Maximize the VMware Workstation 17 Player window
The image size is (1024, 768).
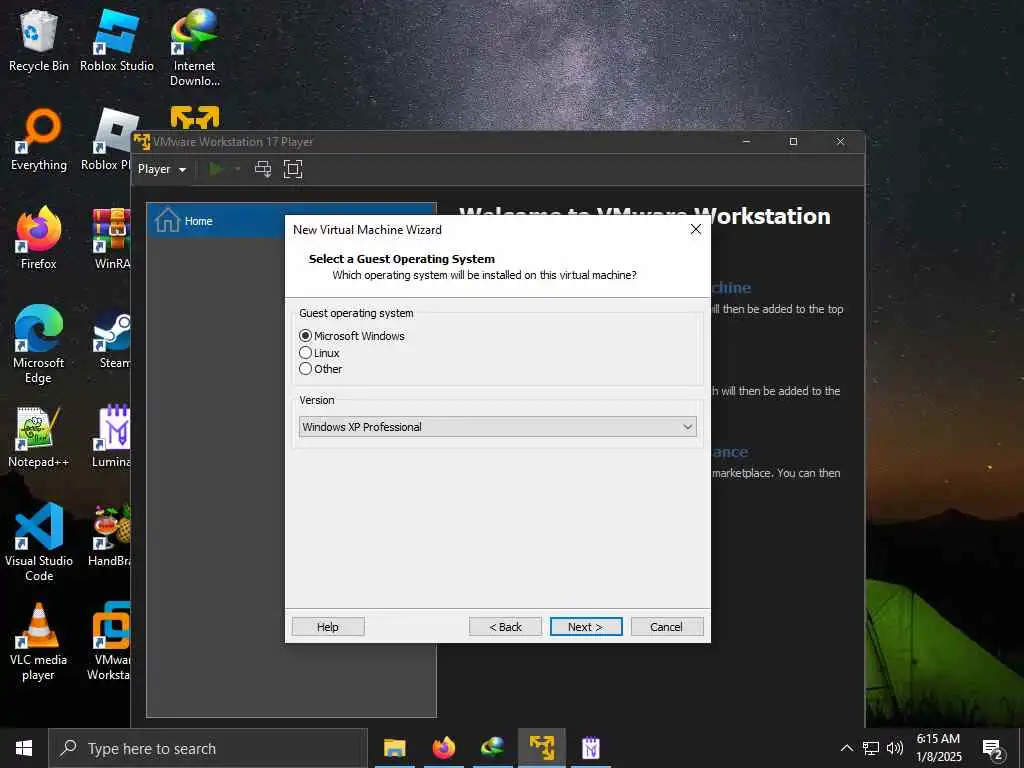793,142
